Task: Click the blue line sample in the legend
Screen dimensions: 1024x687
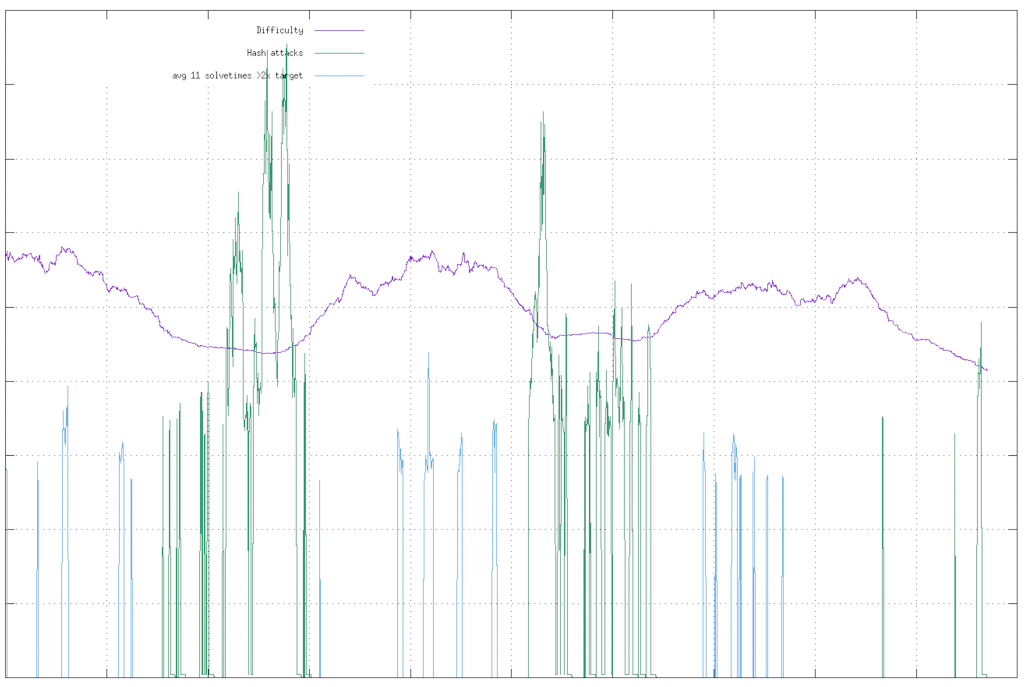Action: (338, 74)
